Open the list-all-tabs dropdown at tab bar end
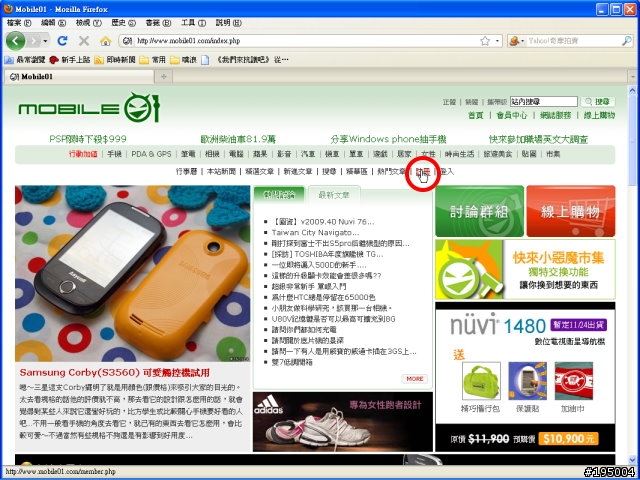This screenshot has height=480, width=640. point(633,77)
